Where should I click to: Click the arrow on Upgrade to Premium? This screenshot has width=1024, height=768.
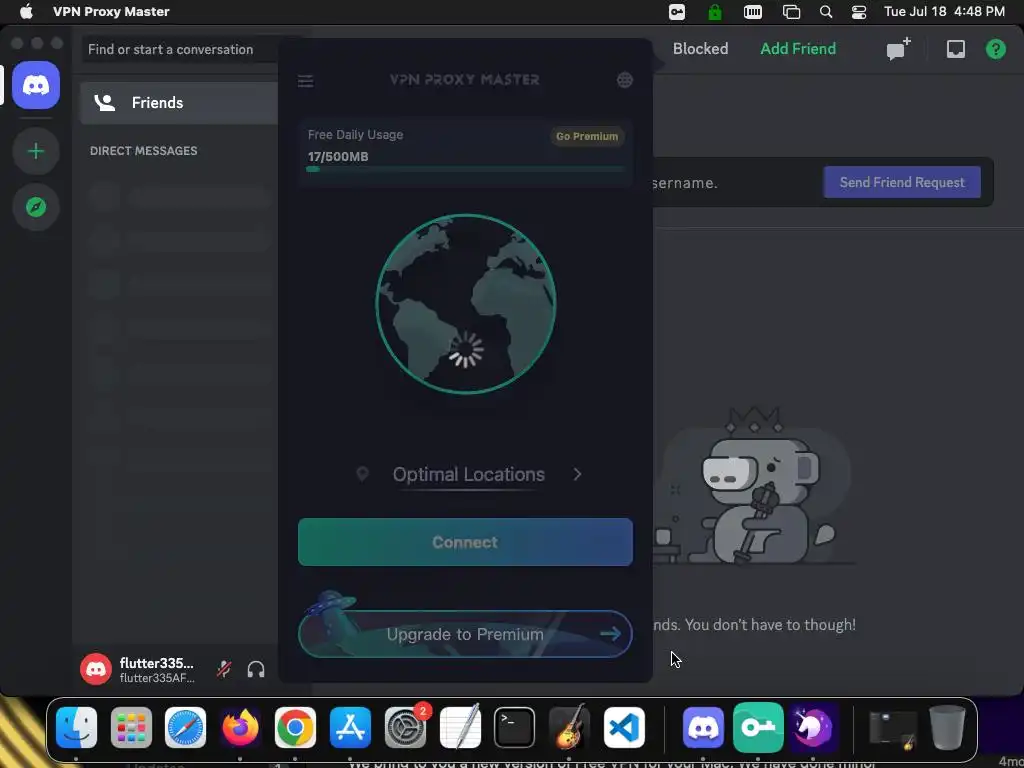point(610,633)
